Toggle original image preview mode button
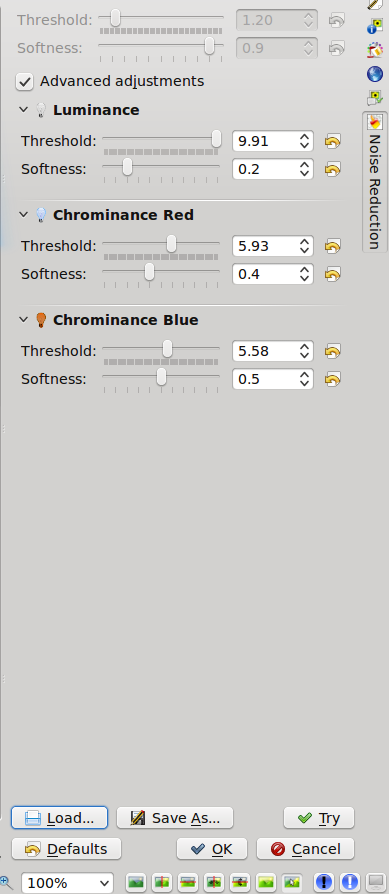Viewport: 389px width, 894px height. click(x=136, y=882)
